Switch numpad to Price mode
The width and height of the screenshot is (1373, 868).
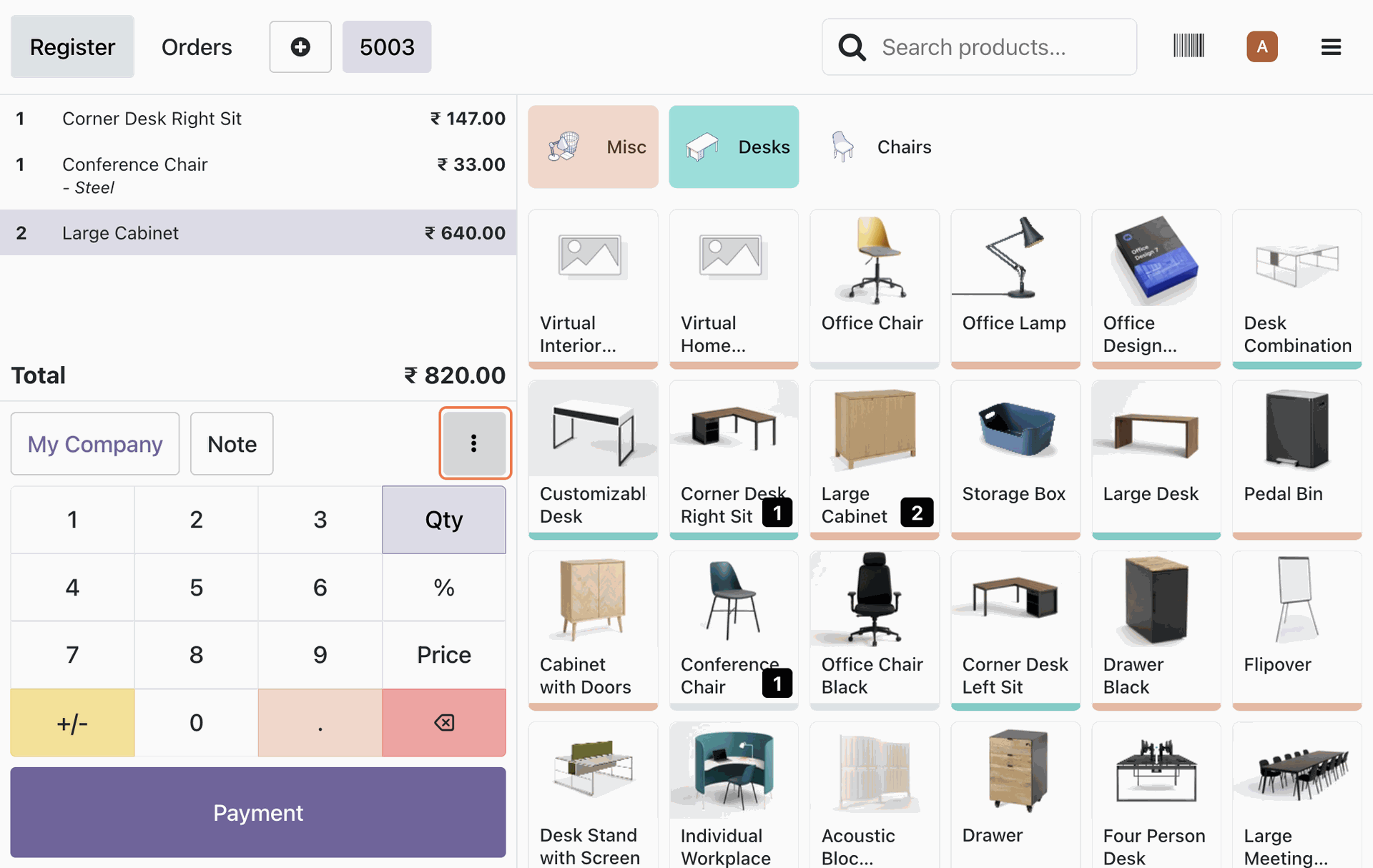tap(444, 655)
